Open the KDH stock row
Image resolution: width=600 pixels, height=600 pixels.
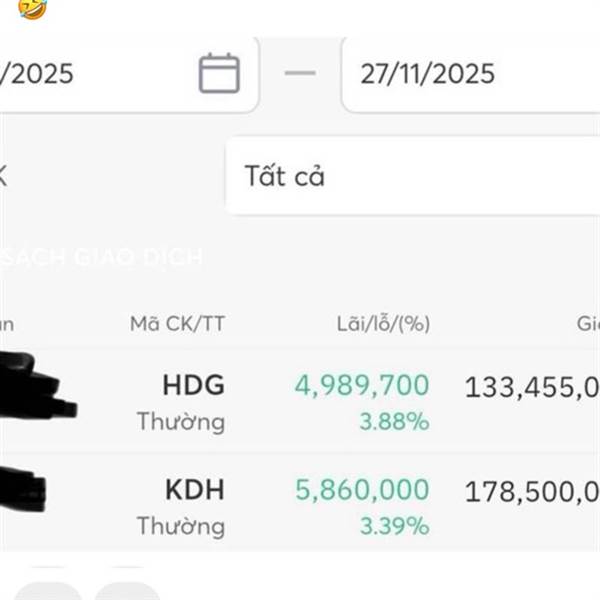click(x=300, y=503)
